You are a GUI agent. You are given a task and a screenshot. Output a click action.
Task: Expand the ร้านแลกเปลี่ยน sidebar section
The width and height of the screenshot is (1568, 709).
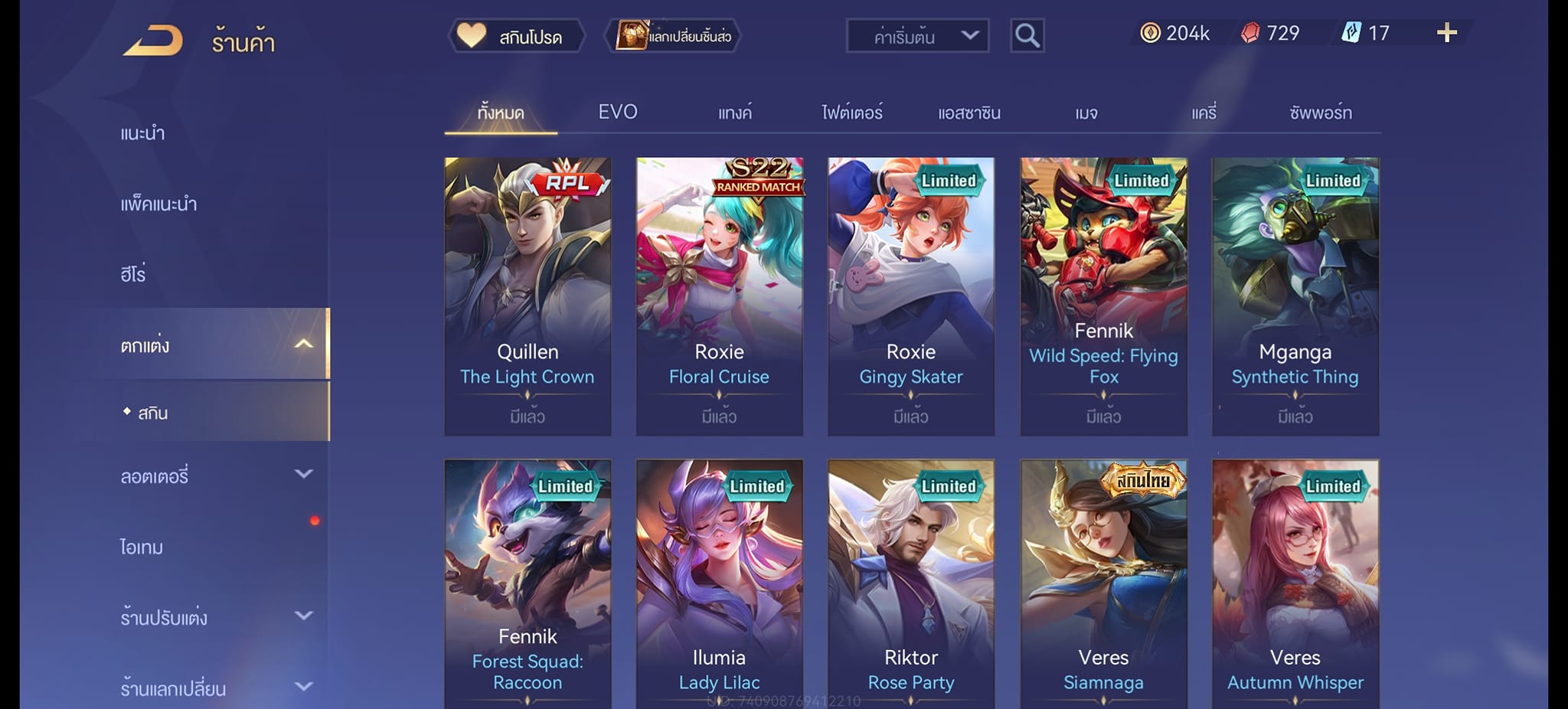coord(304,686)
